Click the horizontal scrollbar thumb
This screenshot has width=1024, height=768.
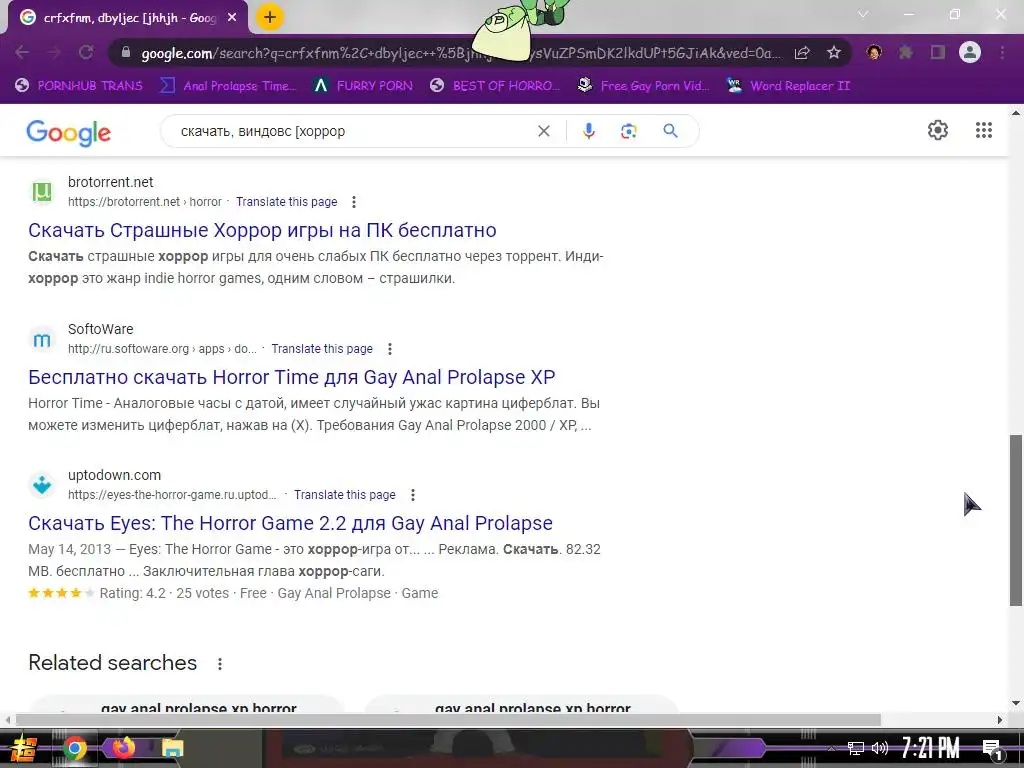(x=448, y=720)
